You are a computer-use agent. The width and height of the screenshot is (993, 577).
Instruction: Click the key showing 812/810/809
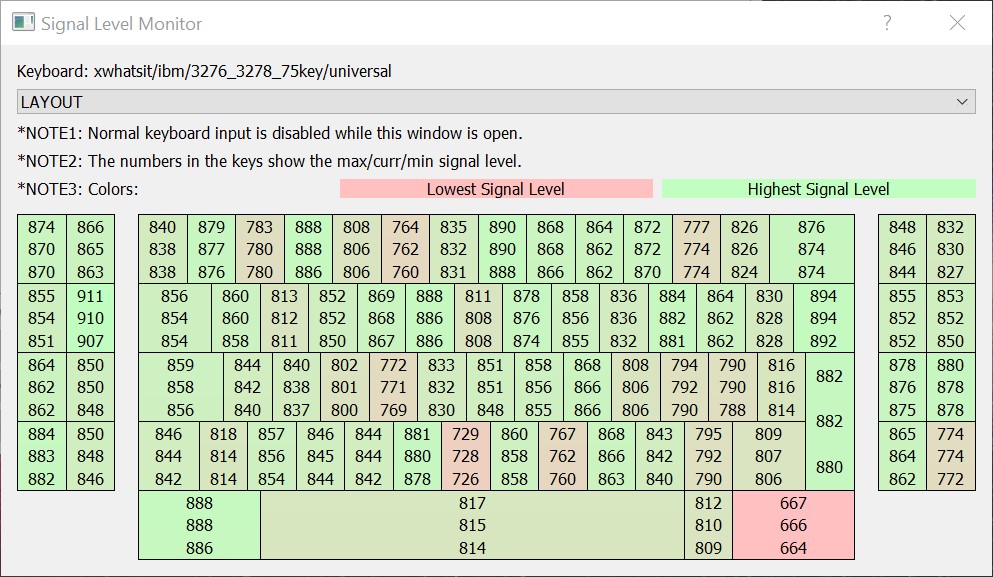[x=710, y=525]
